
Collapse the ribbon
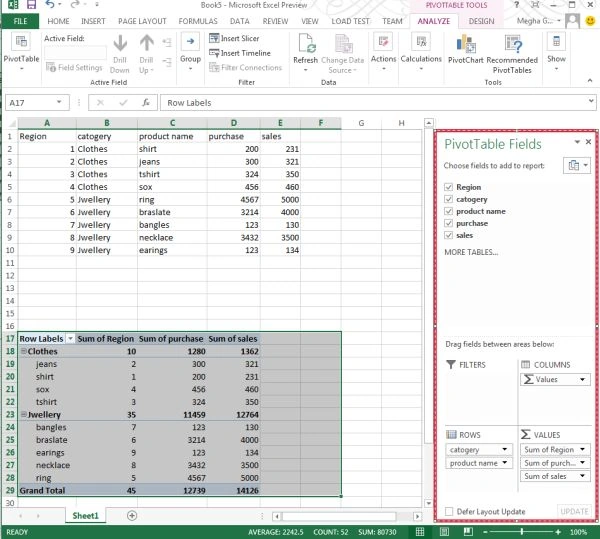pyautogui.click(x=590, y=80)
